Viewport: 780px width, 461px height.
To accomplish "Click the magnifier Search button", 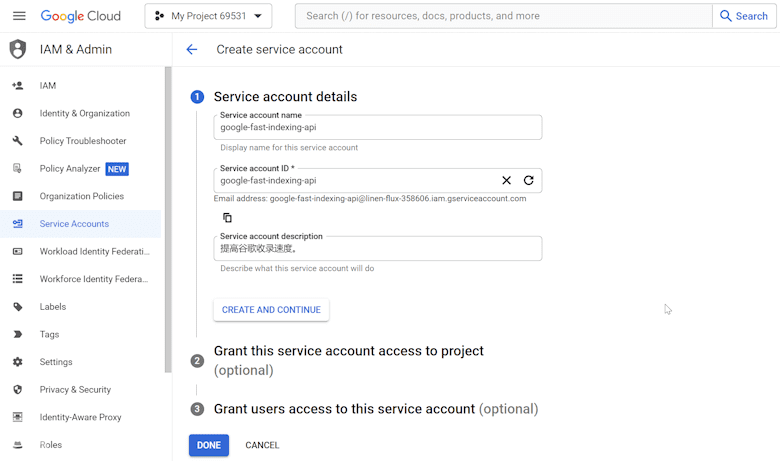I will (744, 16).
